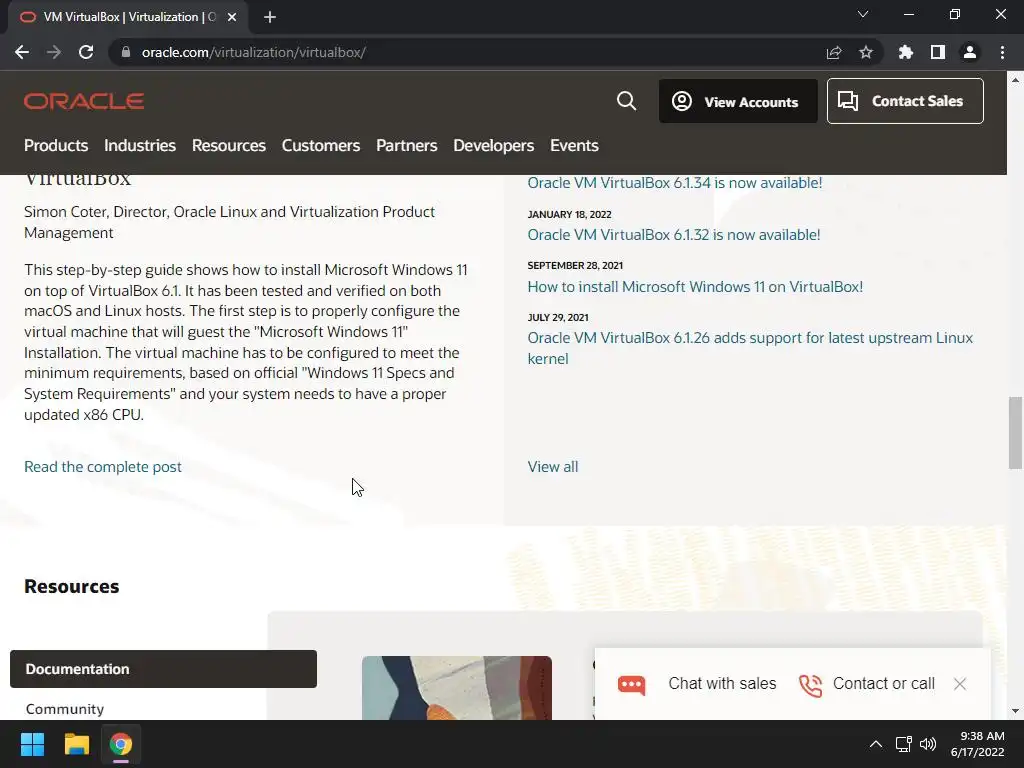The image size is (1024, 768).
Task: Click Read the complete post link
Action: pyautogui.click(x=103, y=467)
